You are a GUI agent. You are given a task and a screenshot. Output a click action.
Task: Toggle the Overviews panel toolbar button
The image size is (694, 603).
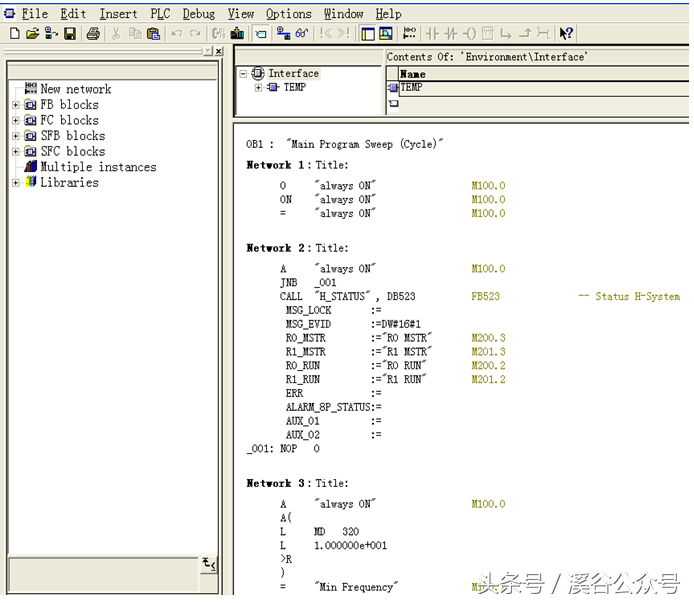coord(367,34)
